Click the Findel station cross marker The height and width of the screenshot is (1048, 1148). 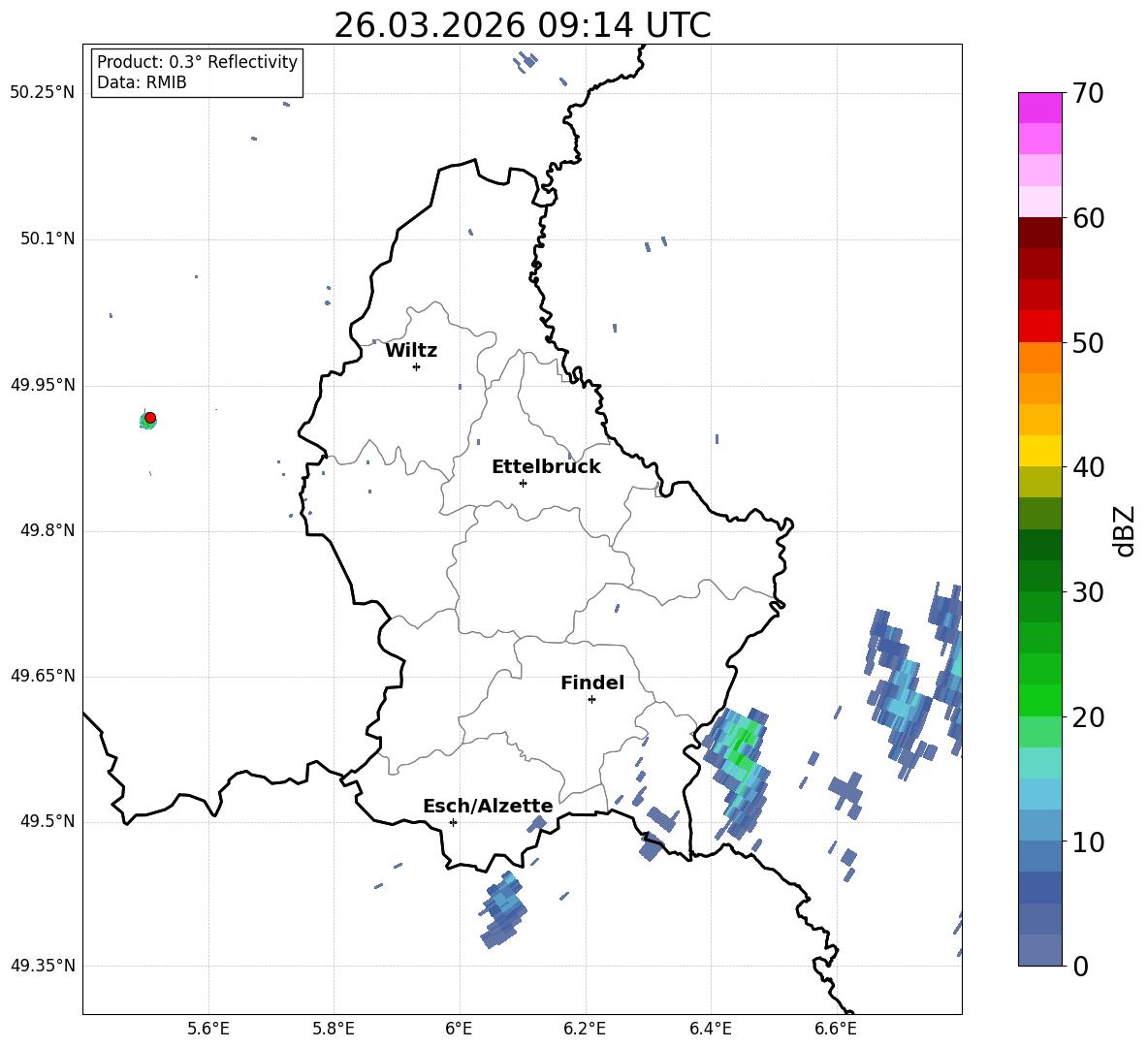tap(591, 700)
